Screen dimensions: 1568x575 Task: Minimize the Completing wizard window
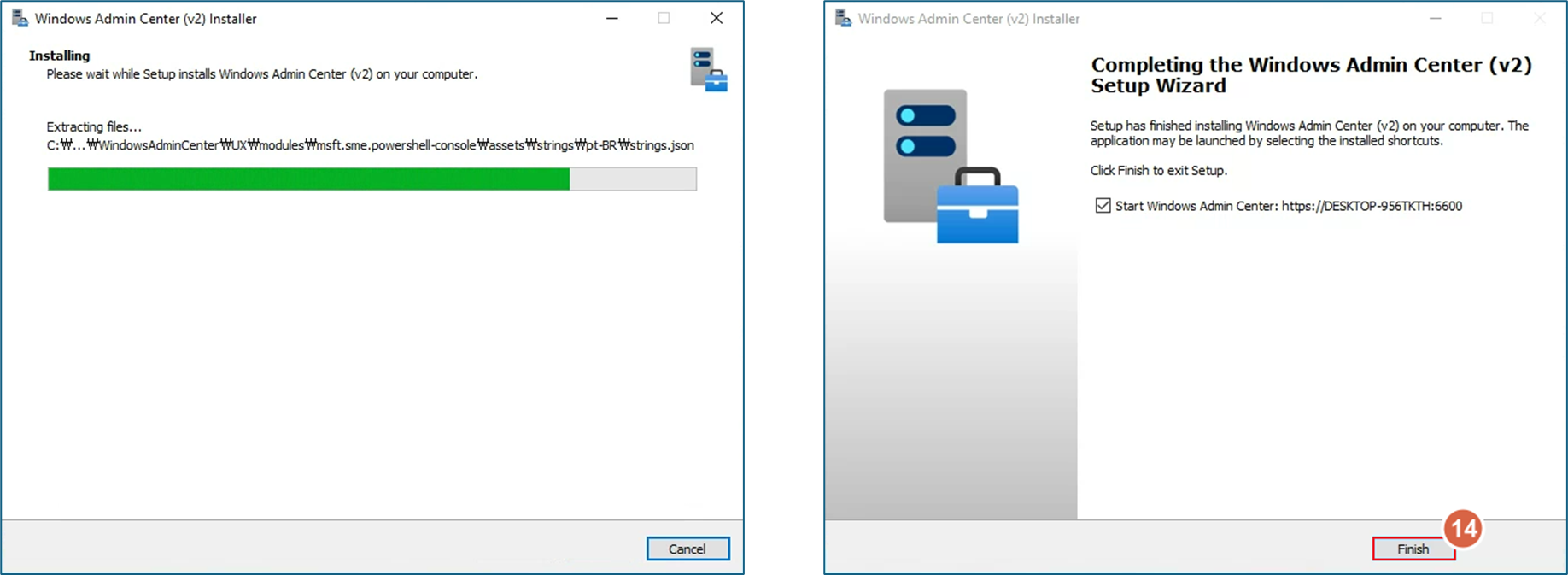1436,18
